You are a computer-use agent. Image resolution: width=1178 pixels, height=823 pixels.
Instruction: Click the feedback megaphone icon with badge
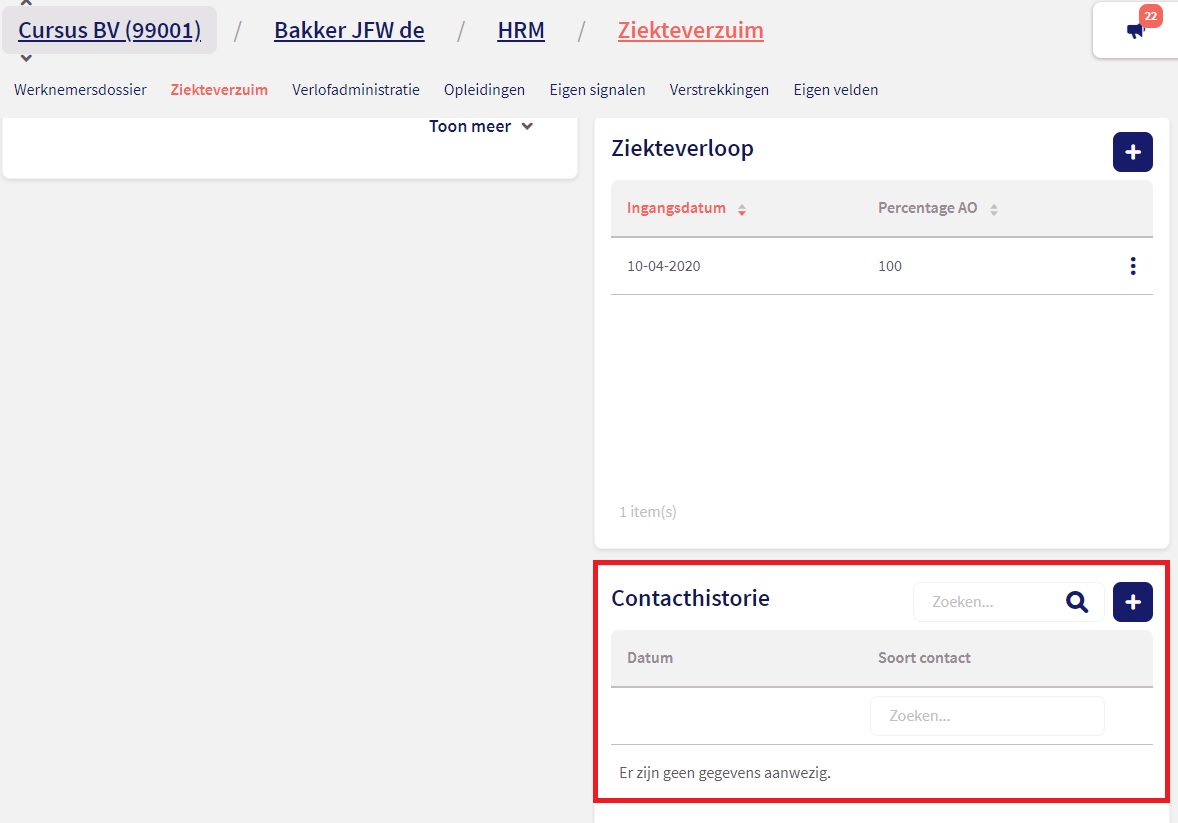click(x=1136, y=31)
